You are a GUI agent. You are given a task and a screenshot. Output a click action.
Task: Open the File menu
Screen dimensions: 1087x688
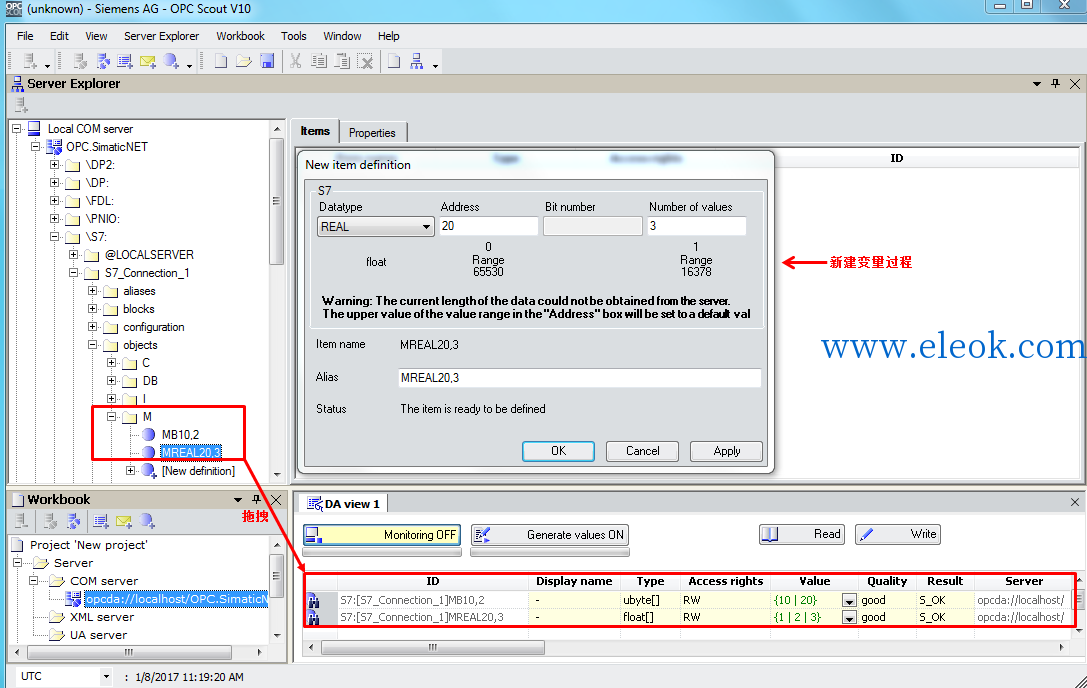pyautogui.click(x=25, y=36)
